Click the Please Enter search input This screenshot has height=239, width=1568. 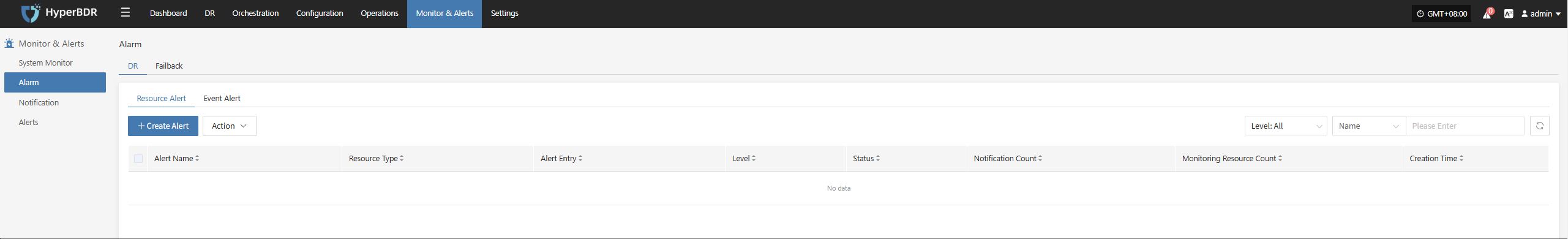[x=1465, y=126]
